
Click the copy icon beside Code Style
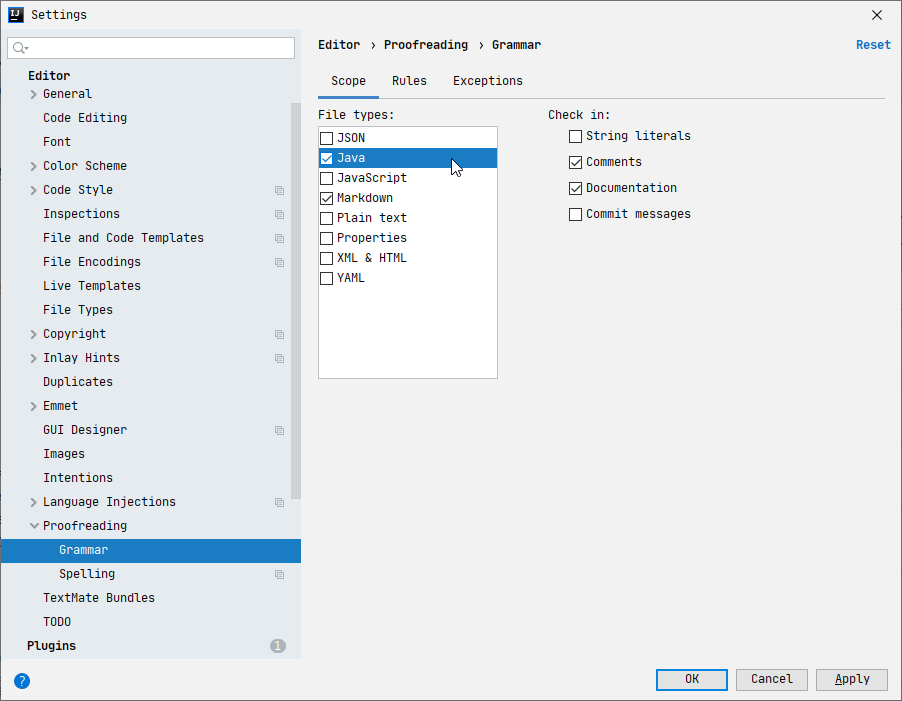tap(280, 190)
